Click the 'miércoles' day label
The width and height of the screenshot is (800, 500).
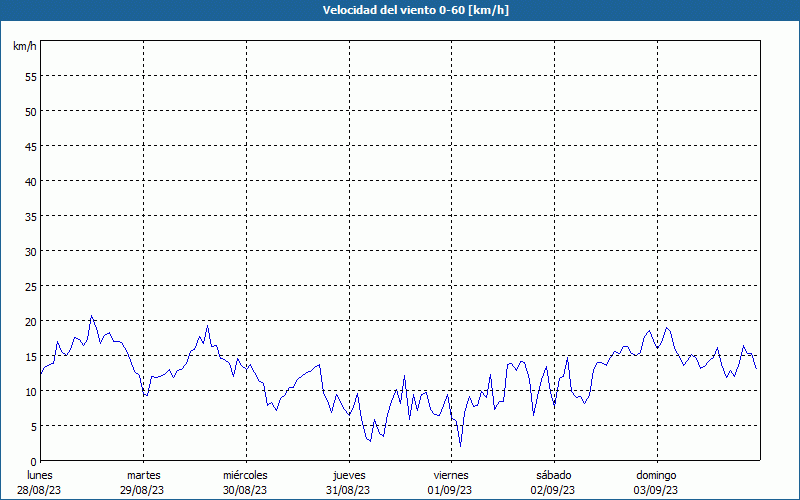[x=245, y=475]
